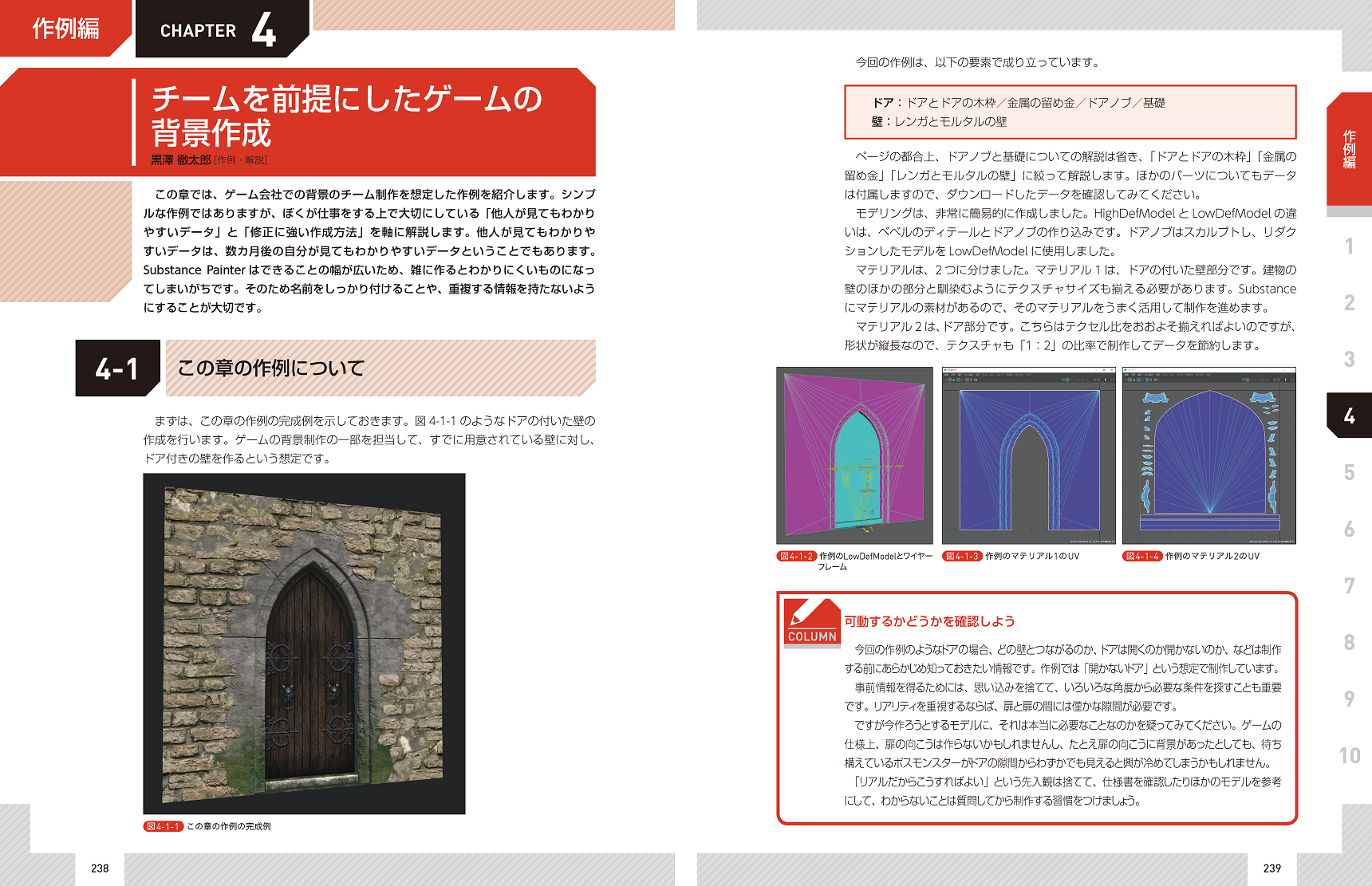Click the black 4-1 section number block
This screenshot has width=1372, height=886.
pyautogui.click(x=117, y=368)
